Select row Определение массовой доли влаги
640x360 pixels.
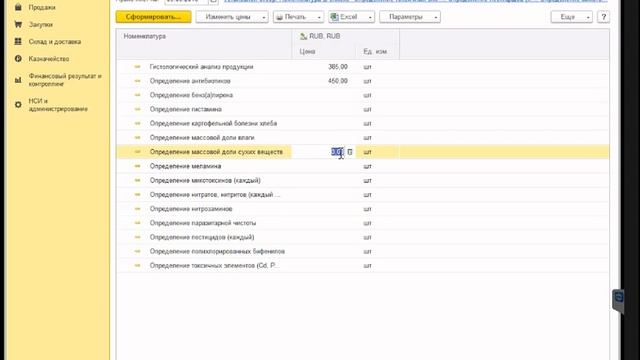[362, 138]
